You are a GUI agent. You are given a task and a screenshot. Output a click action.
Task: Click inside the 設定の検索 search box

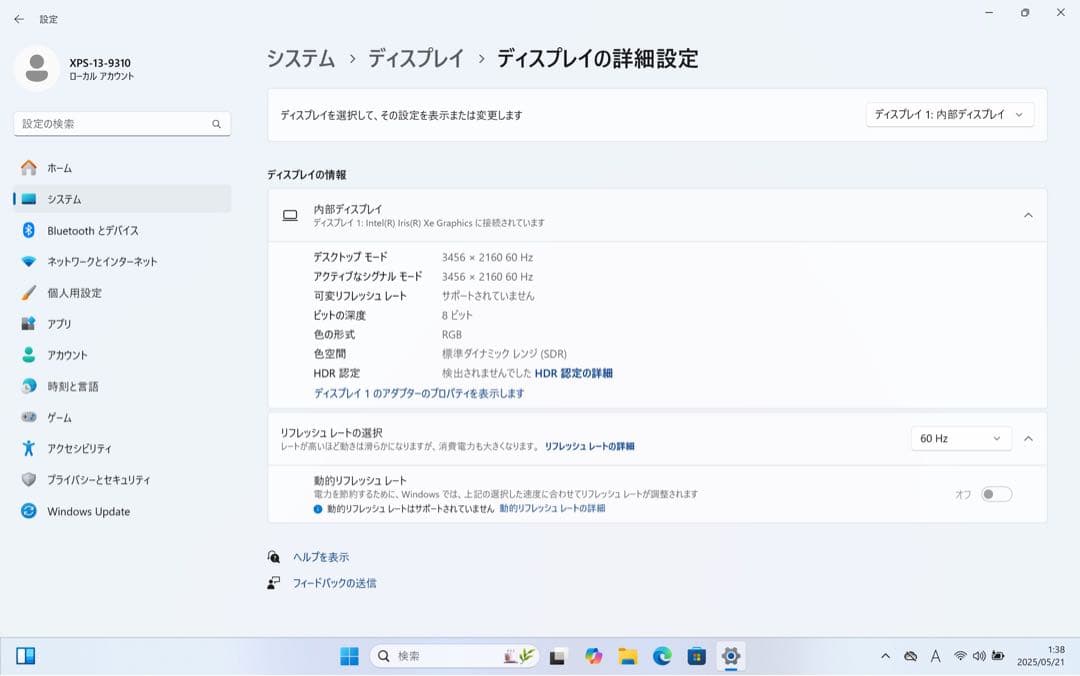coord(122,123)
